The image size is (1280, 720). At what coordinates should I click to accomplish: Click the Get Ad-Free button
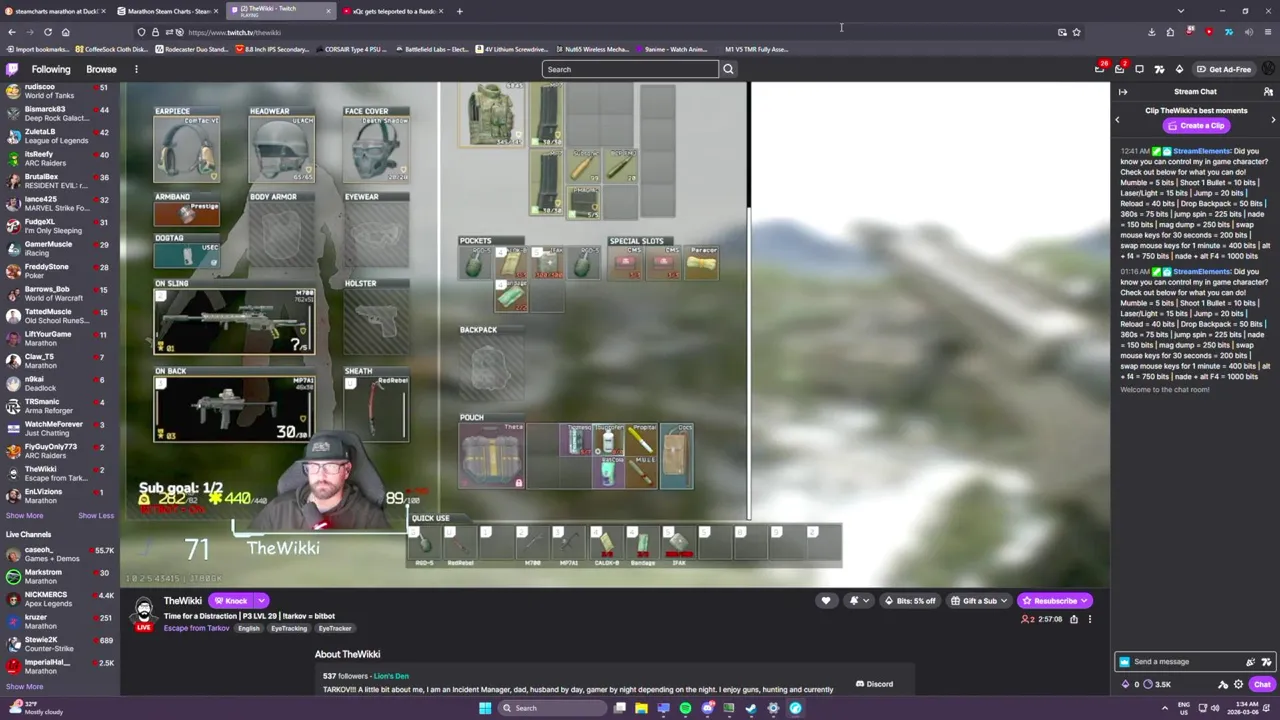1224,69
